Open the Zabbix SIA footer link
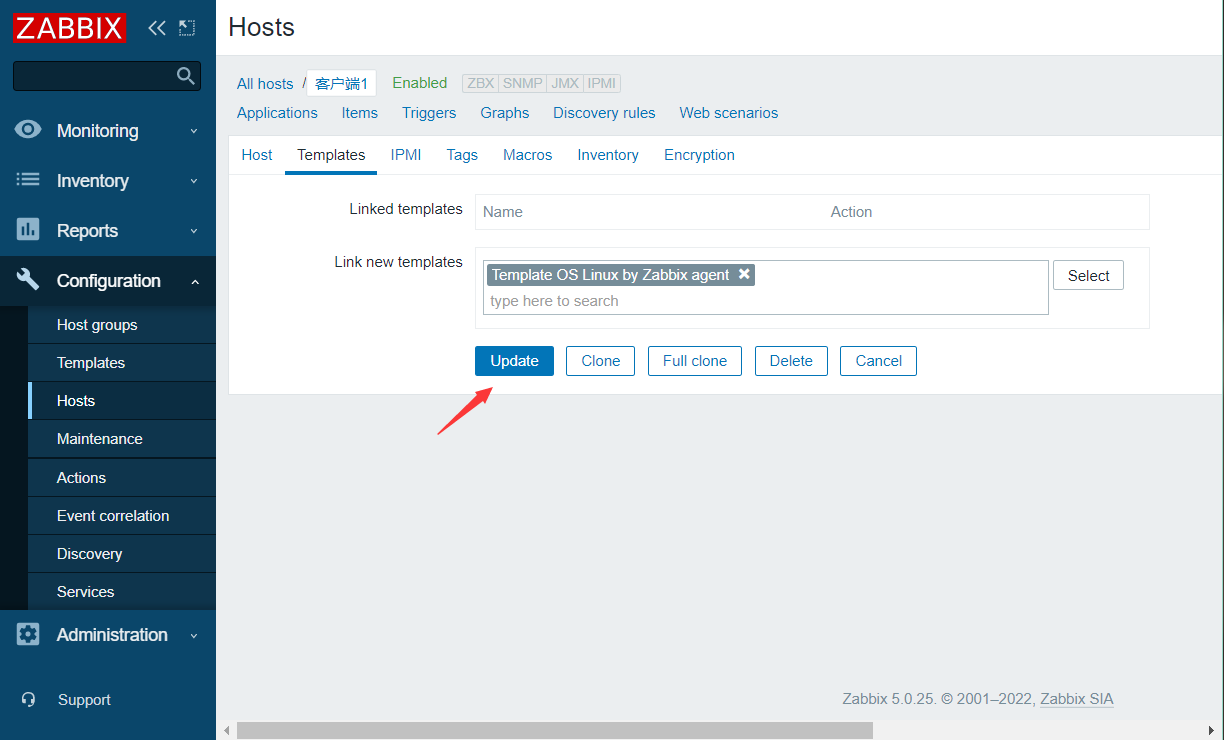 click(x=1077, y=699)
